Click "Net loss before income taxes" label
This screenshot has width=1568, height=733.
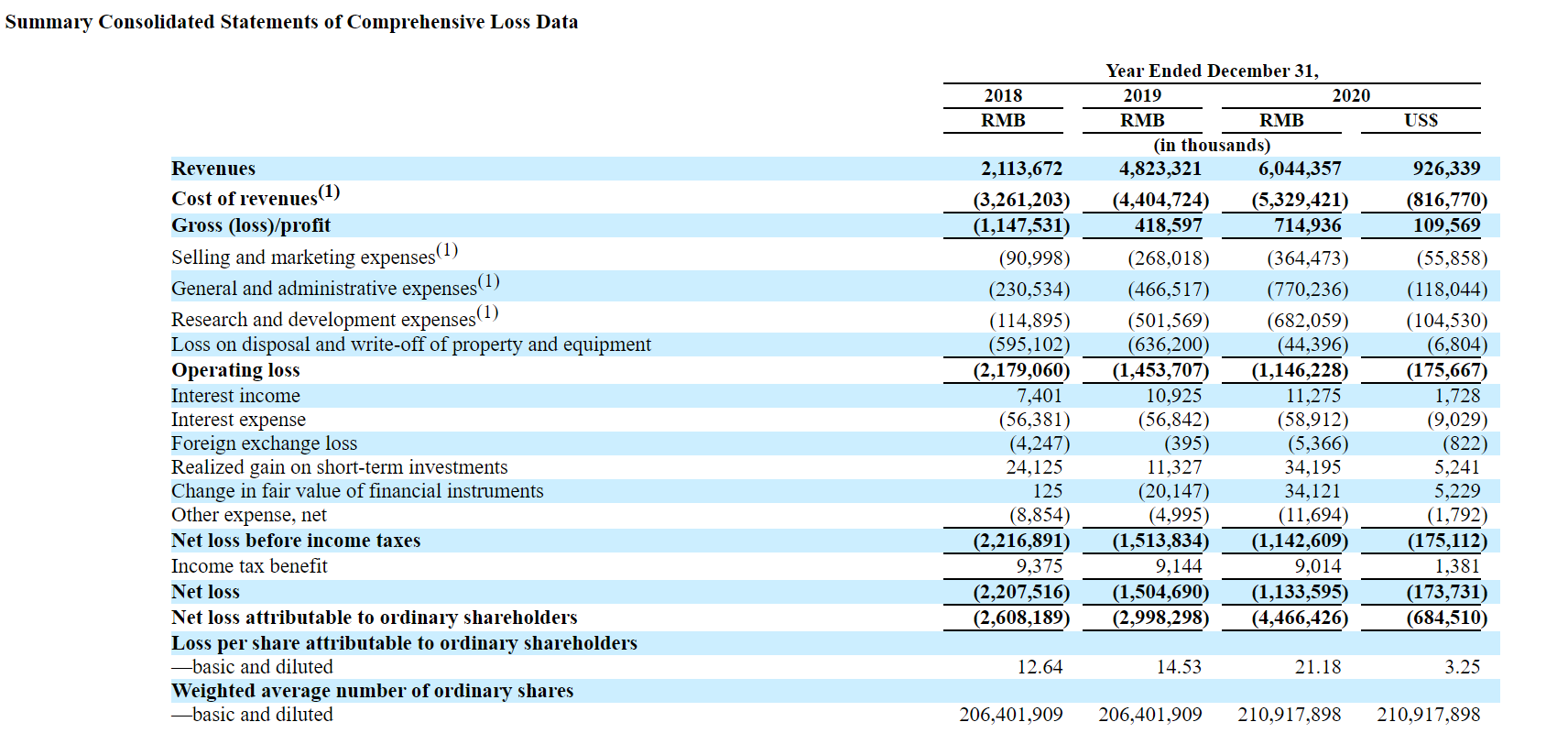coord(296,541)
